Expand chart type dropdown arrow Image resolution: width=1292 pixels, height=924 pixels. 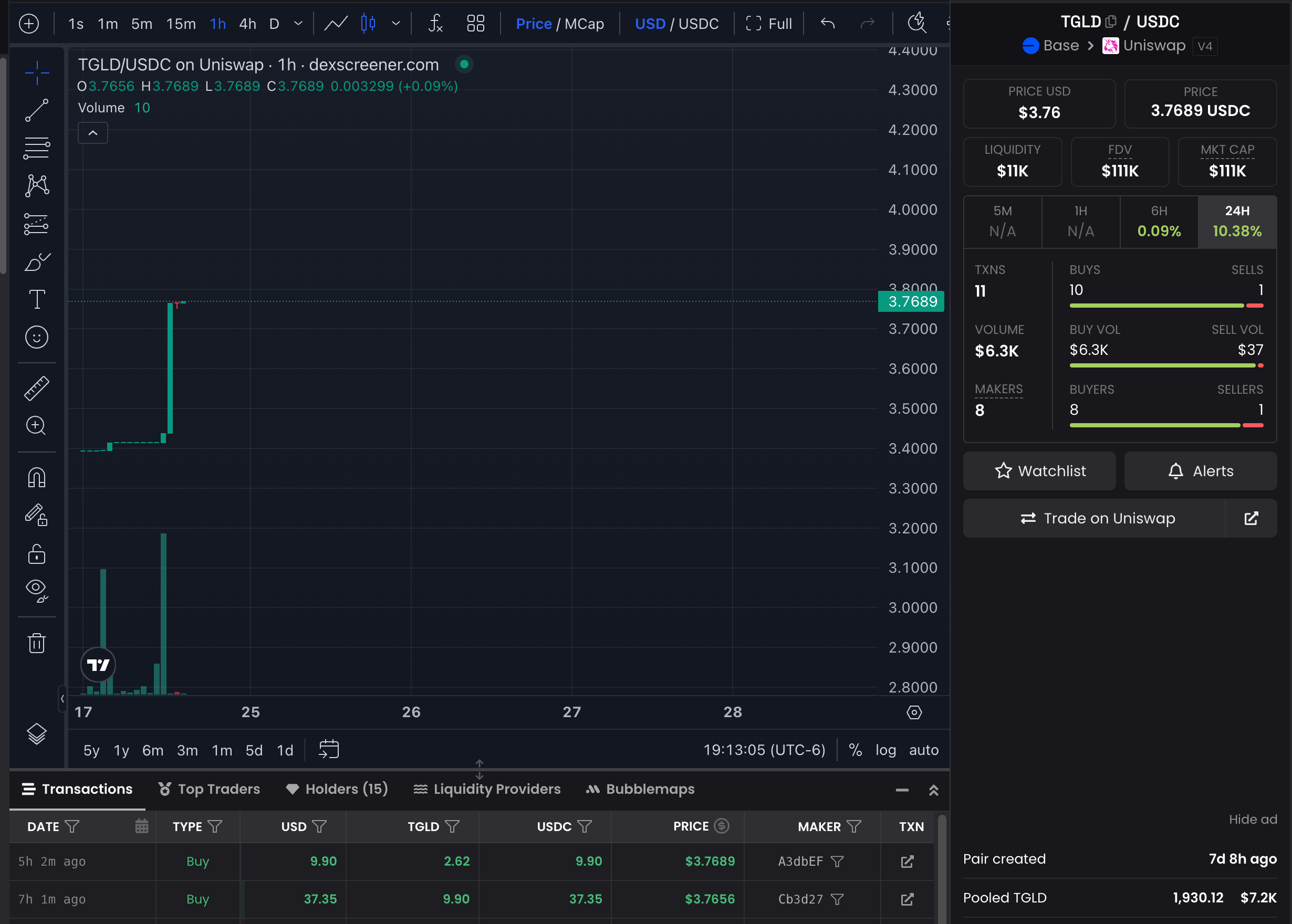point(396,23)
